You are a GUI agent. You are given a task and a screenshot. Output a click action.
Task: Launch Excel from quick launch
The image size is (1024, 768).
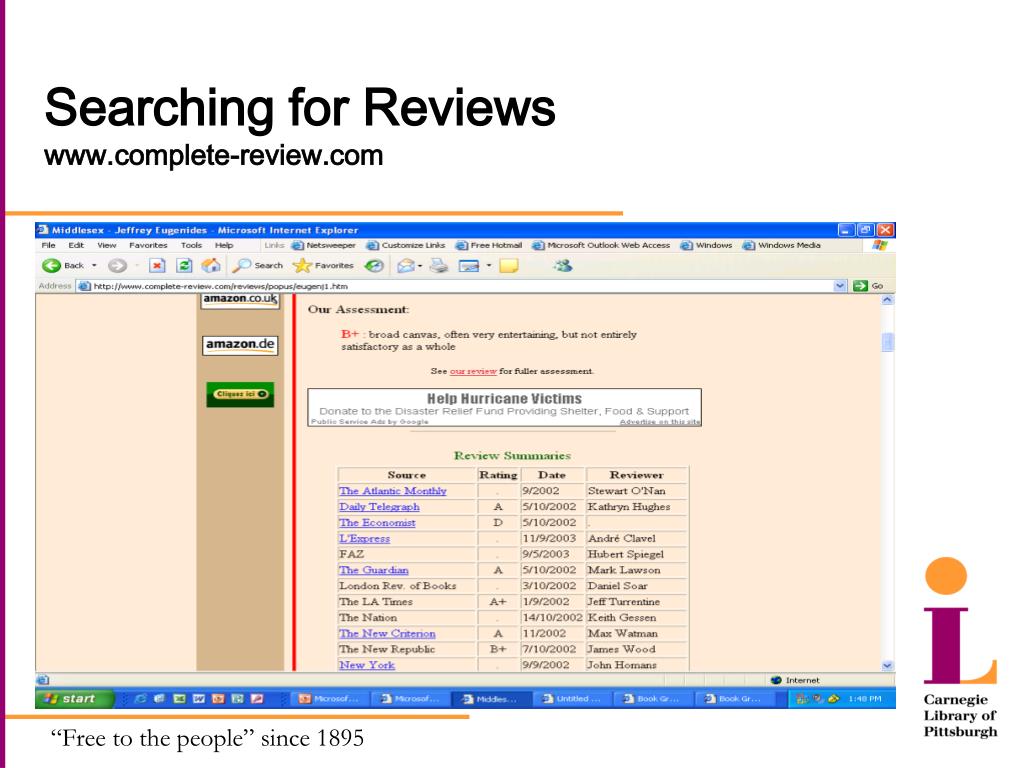click(179, 698)
